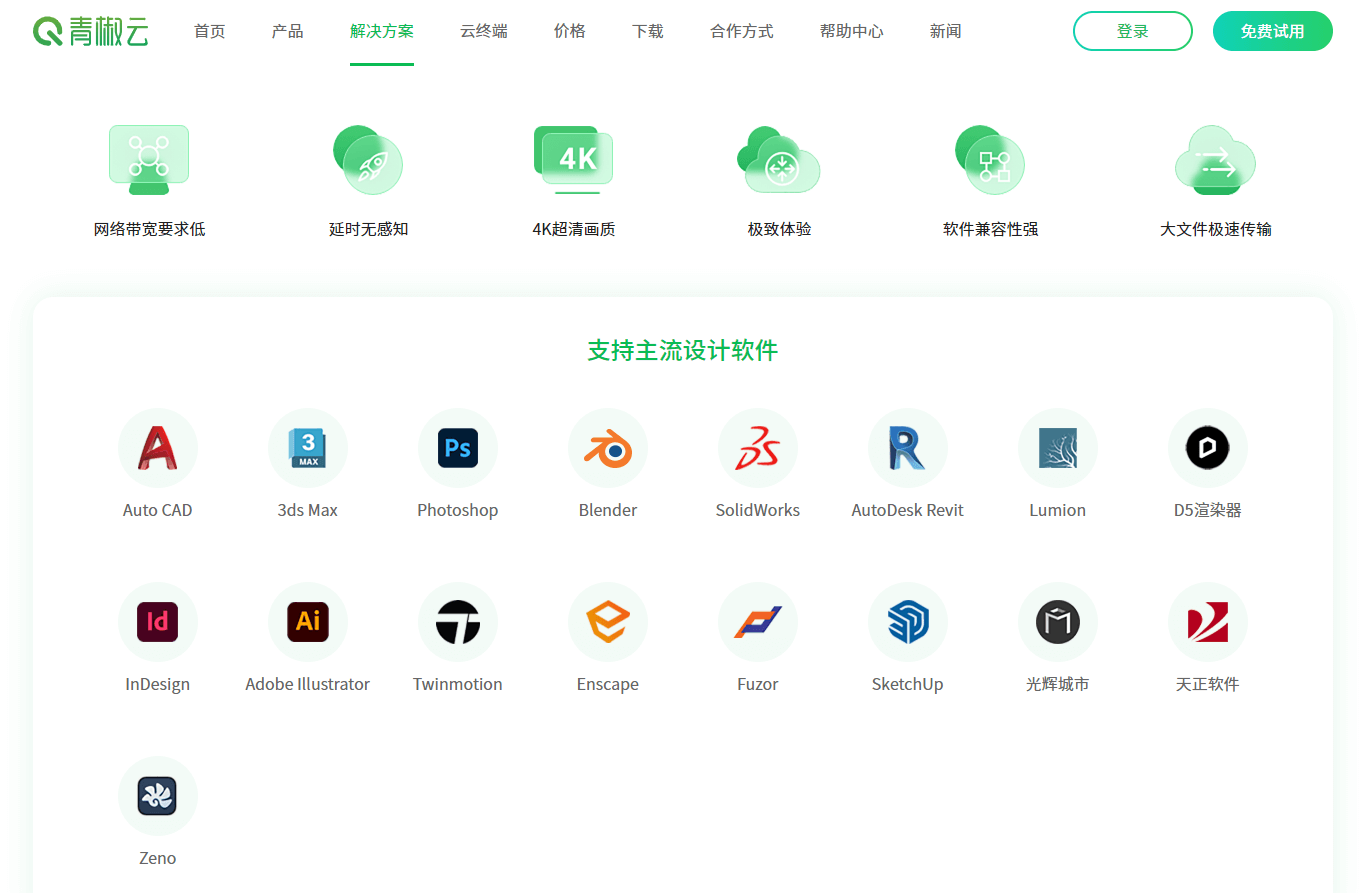Select the Adobe Illustrator icon
Viewport: 1365px width, 893px height.
click(x=308, y=622)
